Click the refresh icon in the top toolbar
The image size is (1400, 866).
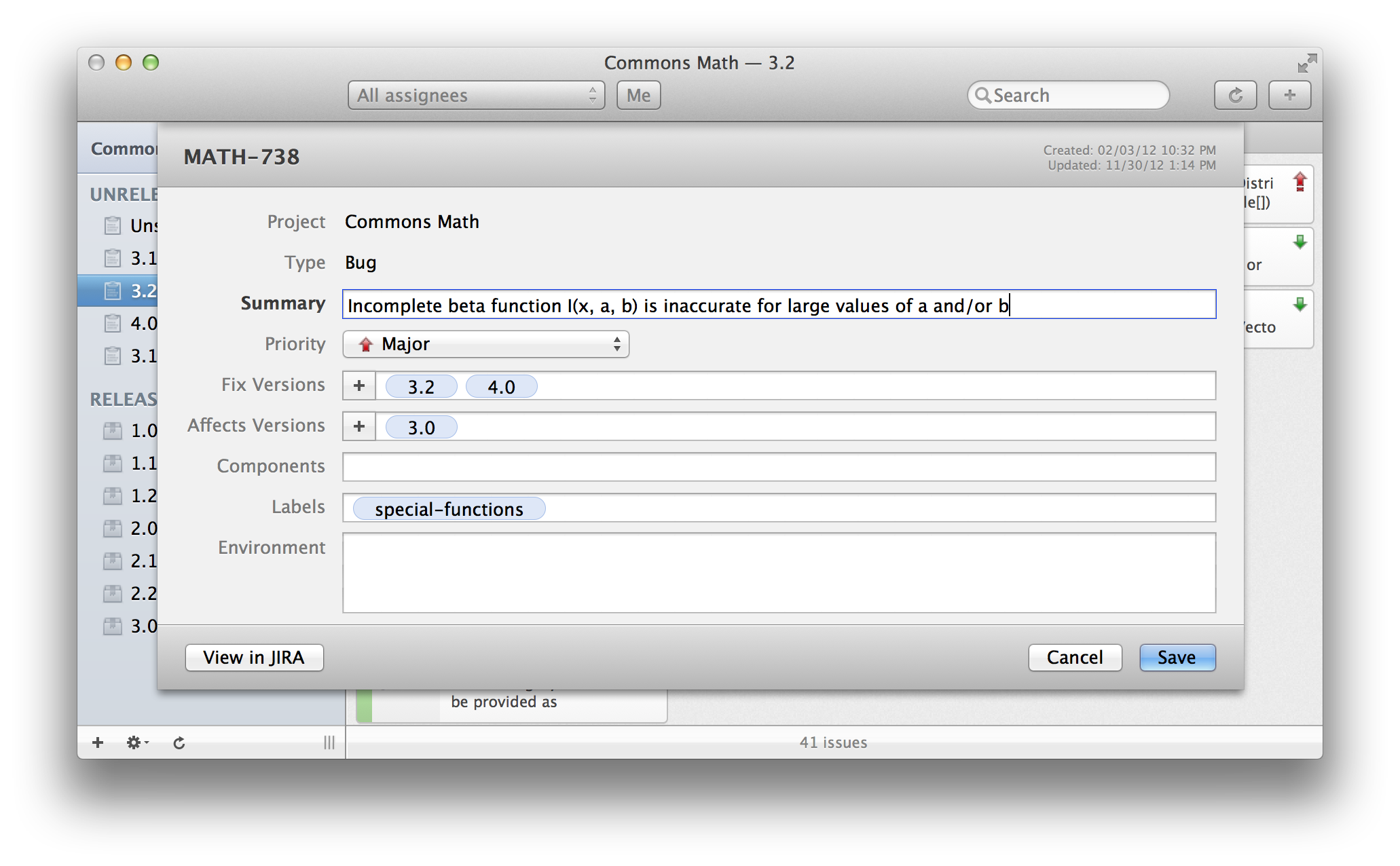click(1235, 95)
